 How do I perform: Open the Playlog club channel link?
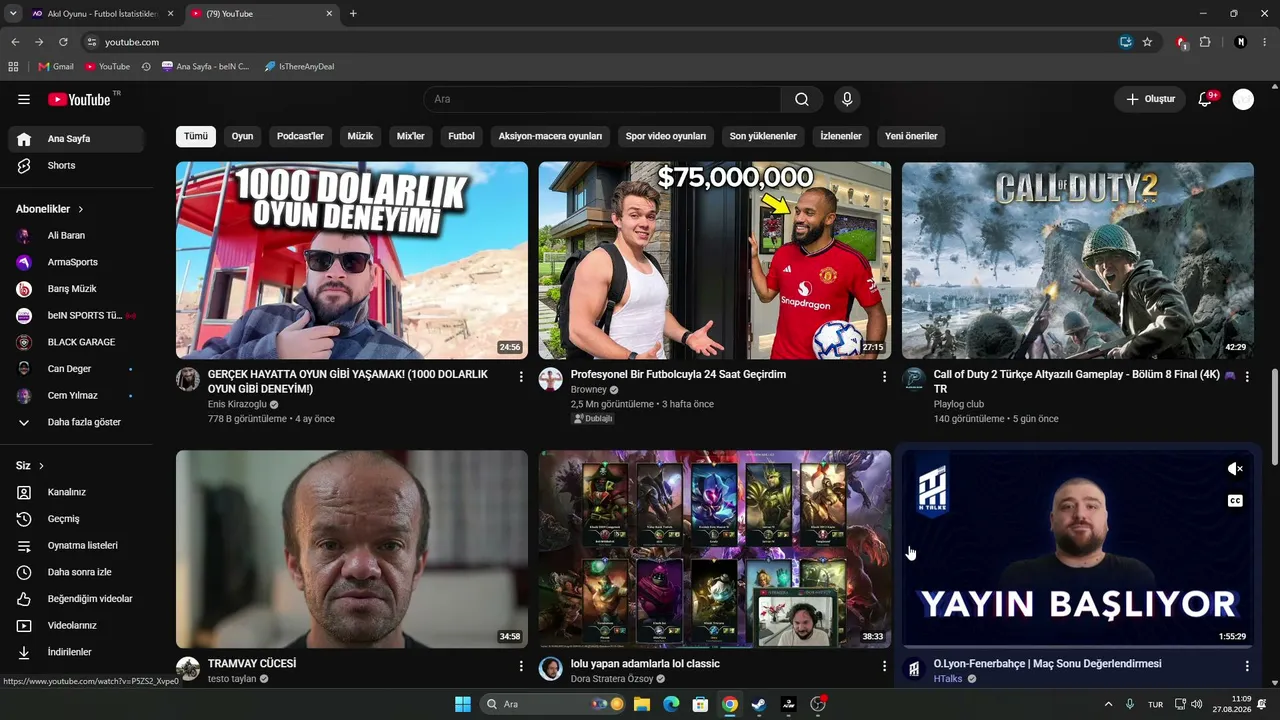(x=959, y=404)
